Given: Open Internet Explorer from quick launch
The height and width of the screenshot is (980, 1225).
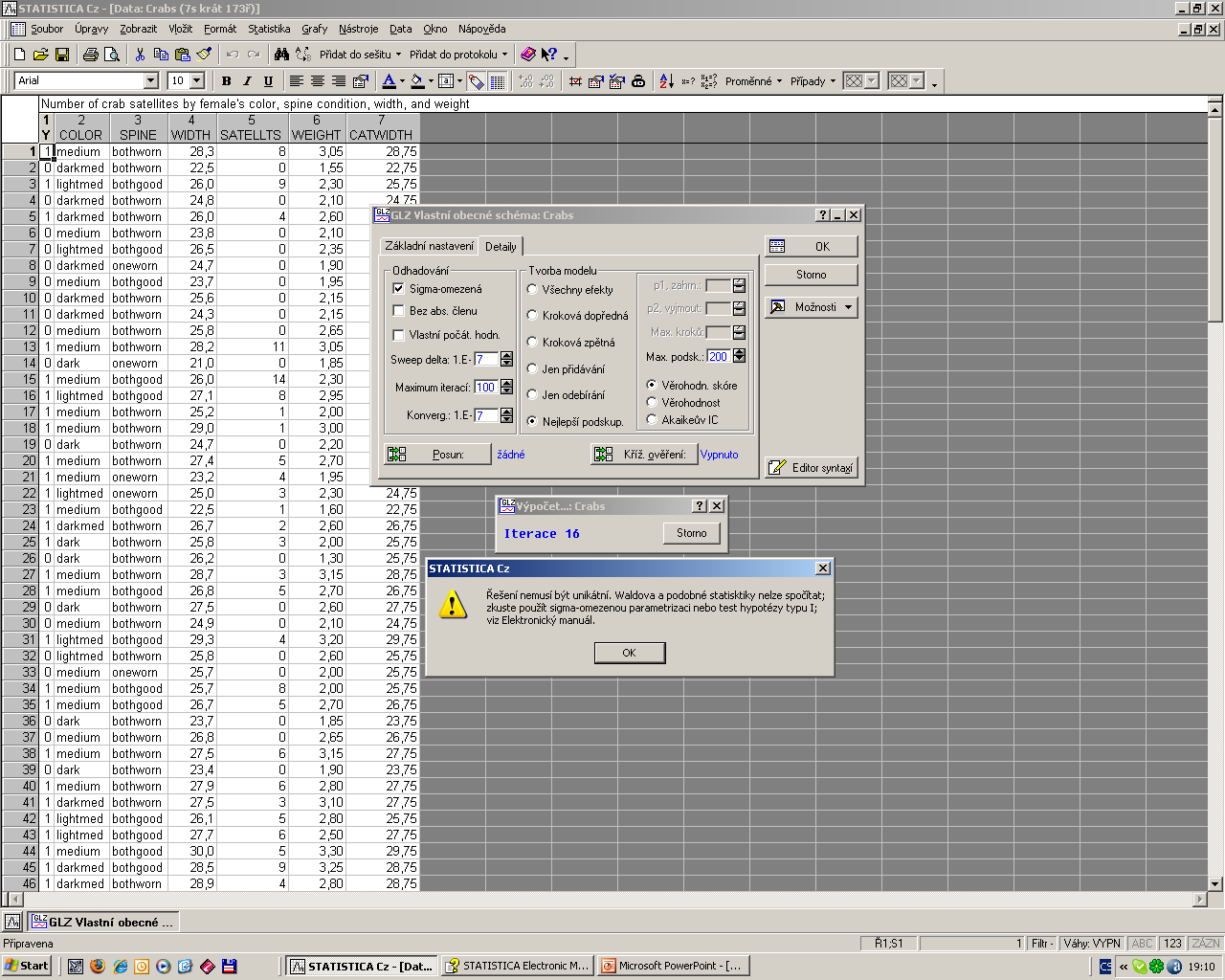Looking at the screenshot, I should [120, 967].
